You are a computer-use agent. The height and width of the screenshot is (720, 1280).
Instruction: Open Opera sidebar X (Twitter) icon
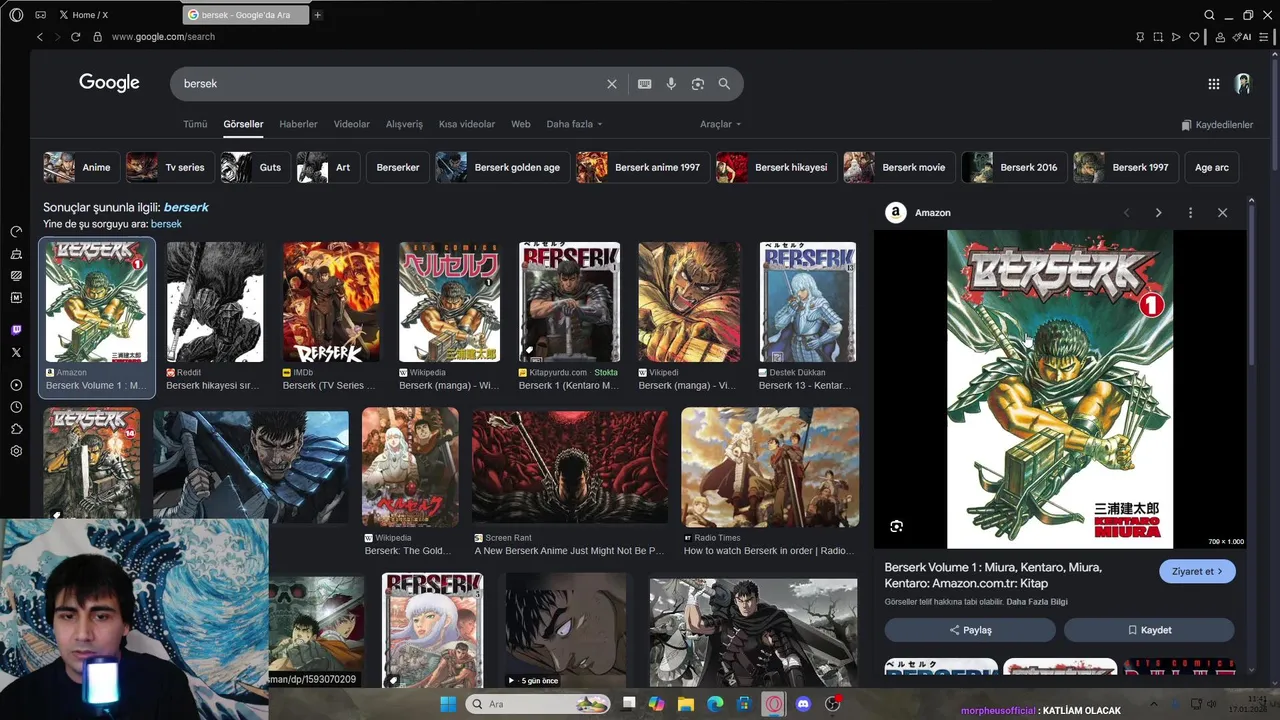pos(16,352)
